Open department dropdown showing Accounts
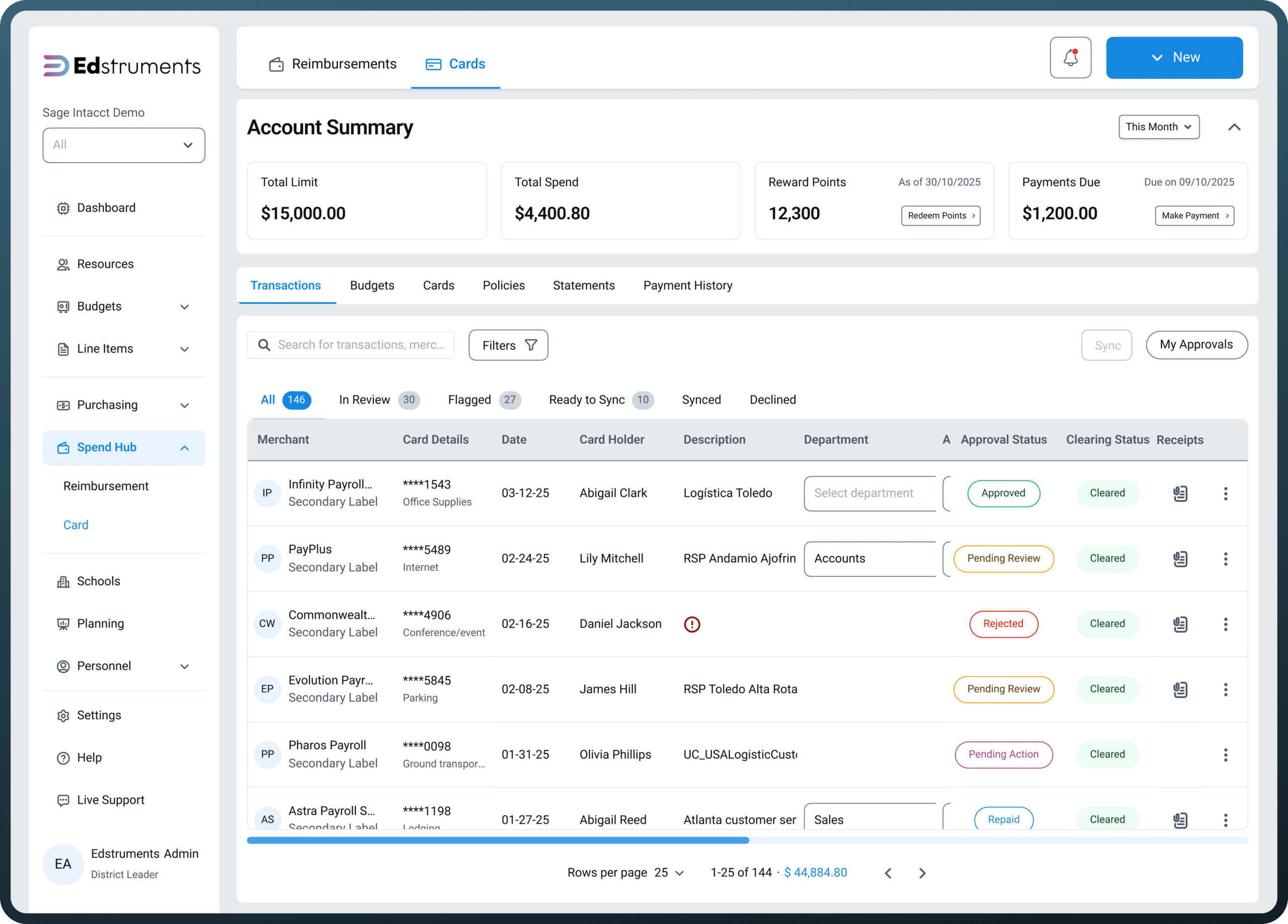The width and height of the screenshot is (1288, 924). 869,558
